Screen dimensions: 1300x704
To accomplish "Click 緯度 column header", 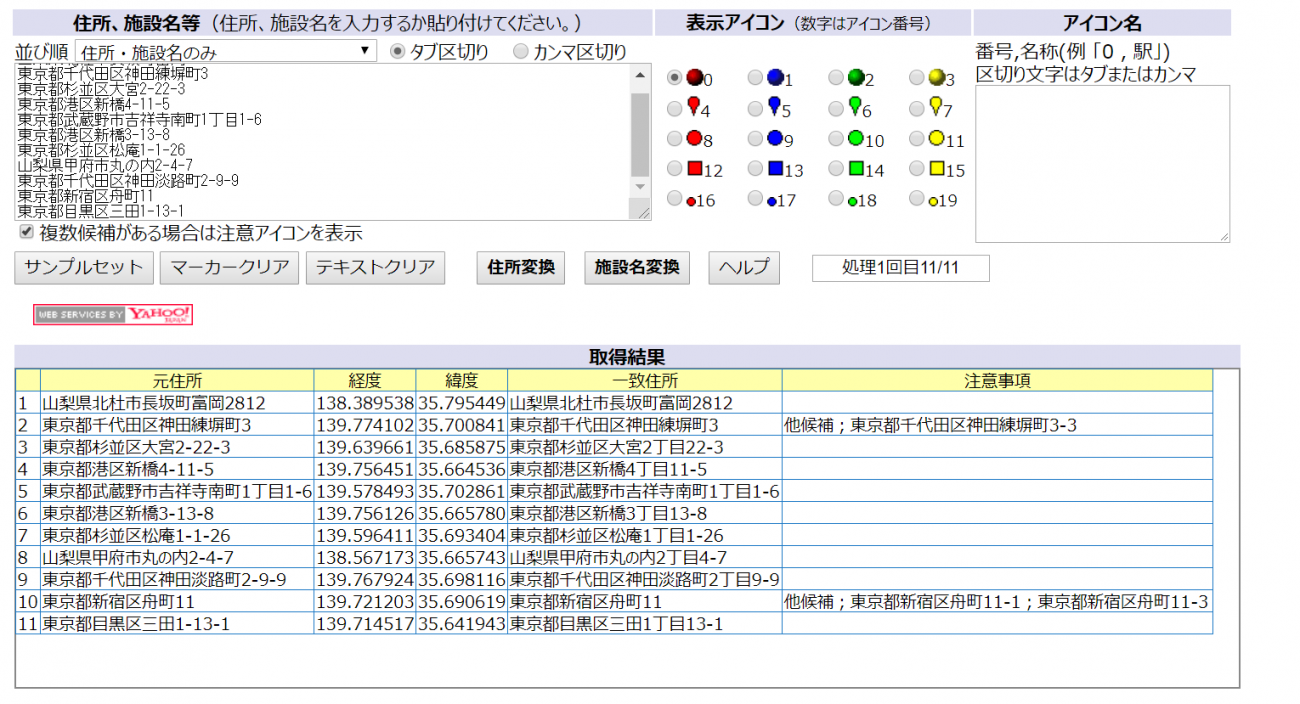I will pos(462,380).
